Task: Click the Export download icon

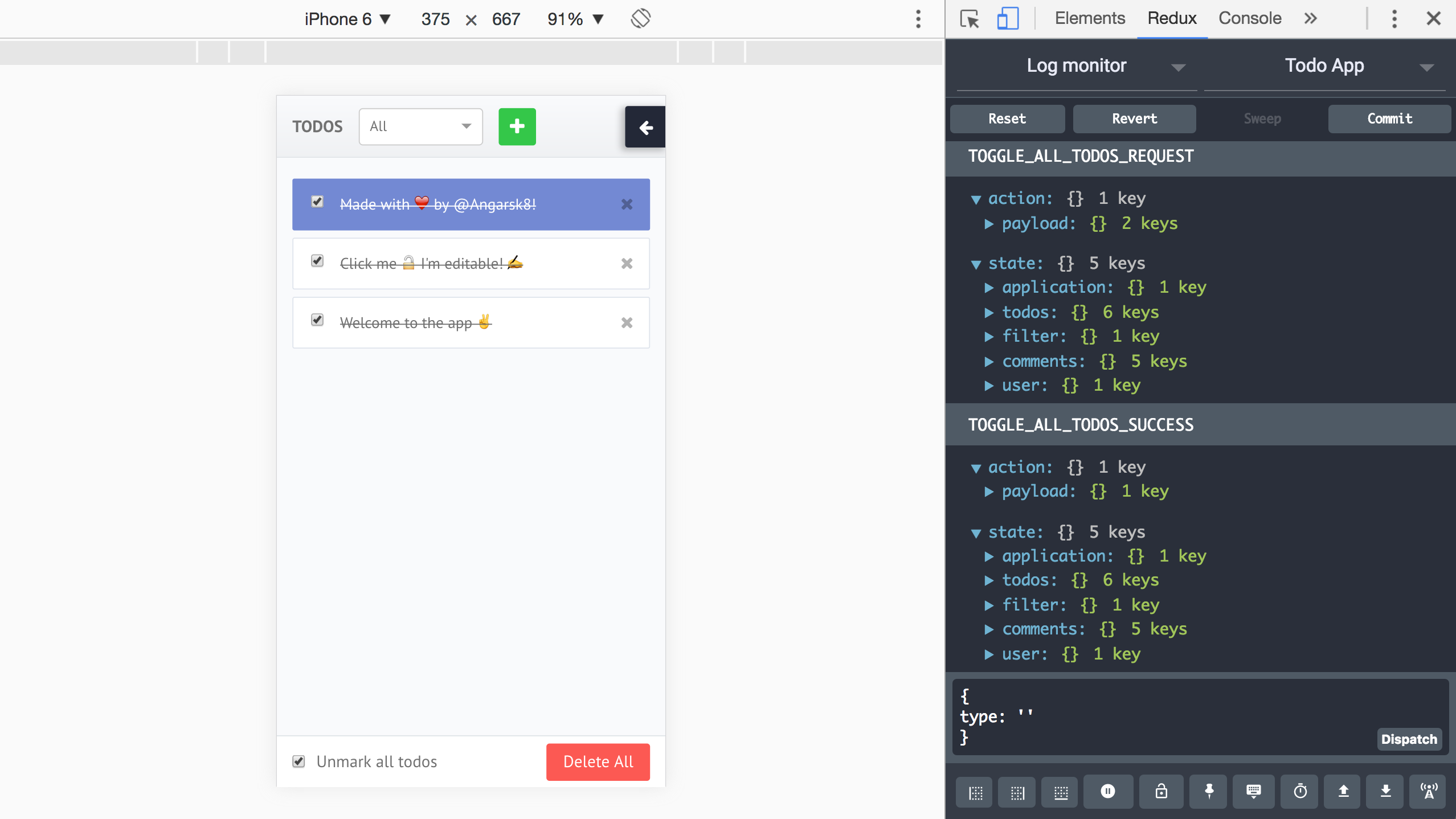Action: tap(1385, 791)
